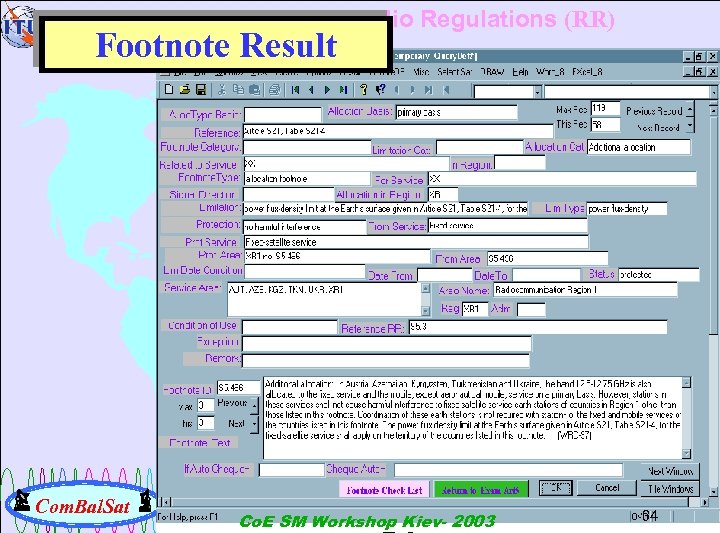
Task: Click the Save floppy disk icon
Action: pyautogui.click(x=201, y=90)
